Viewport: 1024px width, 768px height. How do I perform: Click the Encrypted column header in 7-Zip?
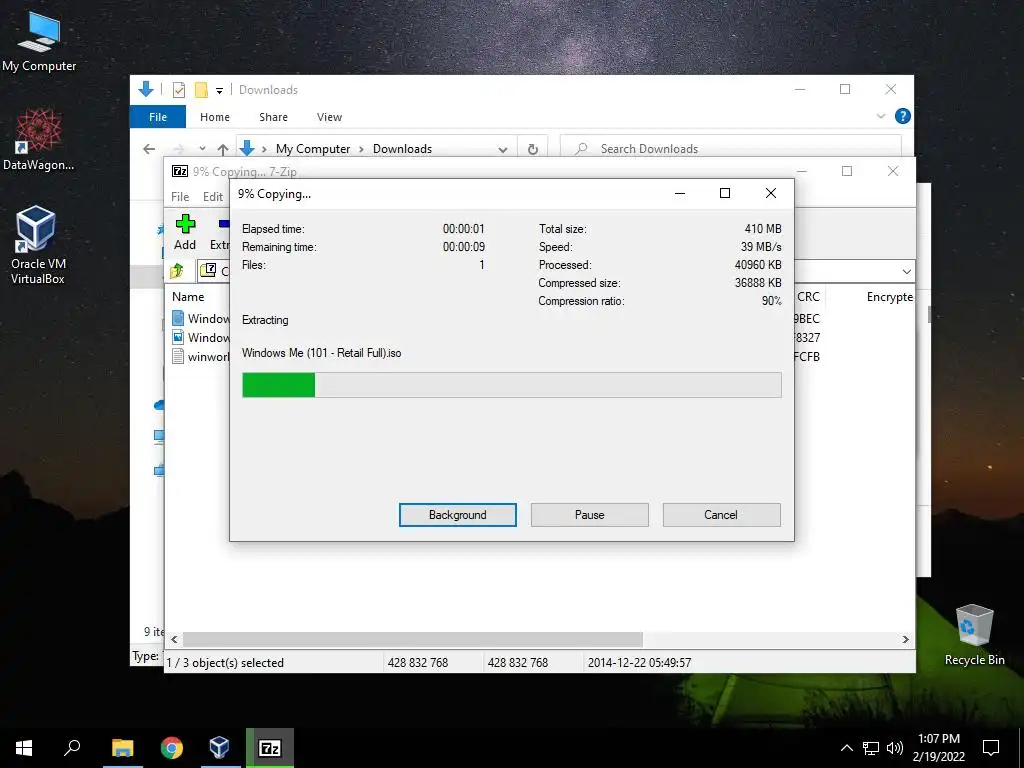point(889,296)
